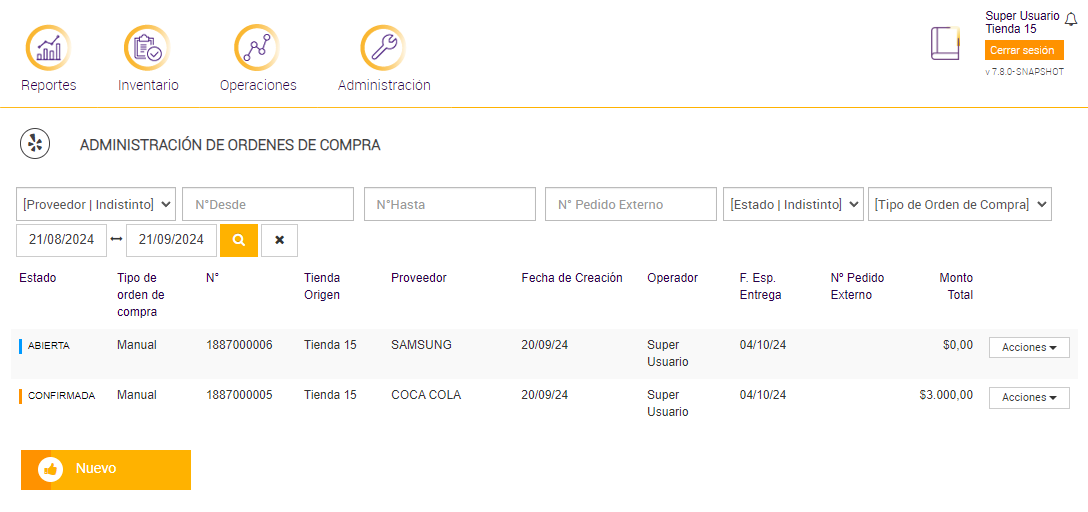Image resolution: width=1088 pixels, height=512 pixels.
Task: Click the N° Pedido Externo field
Action: pos(631,204)
